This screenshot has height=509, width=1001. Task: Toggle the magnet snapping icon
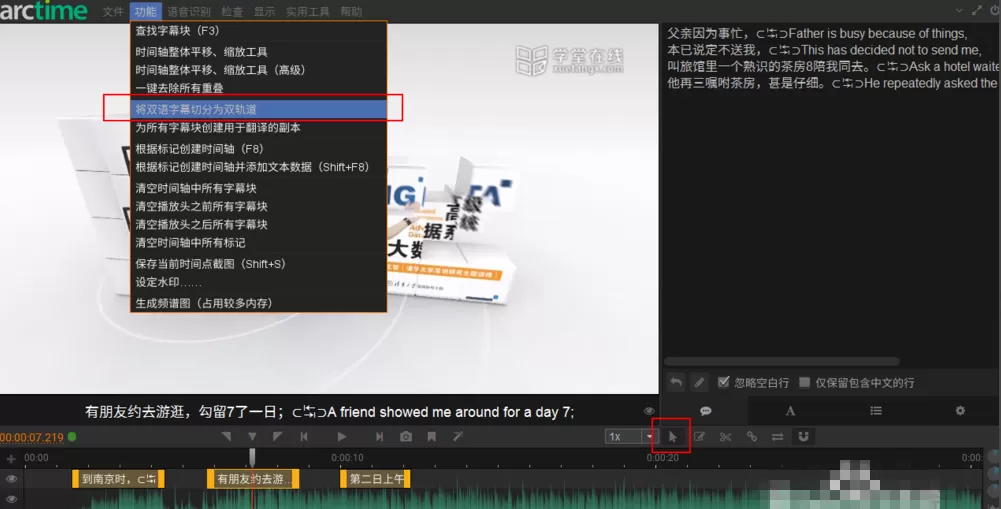803,437
